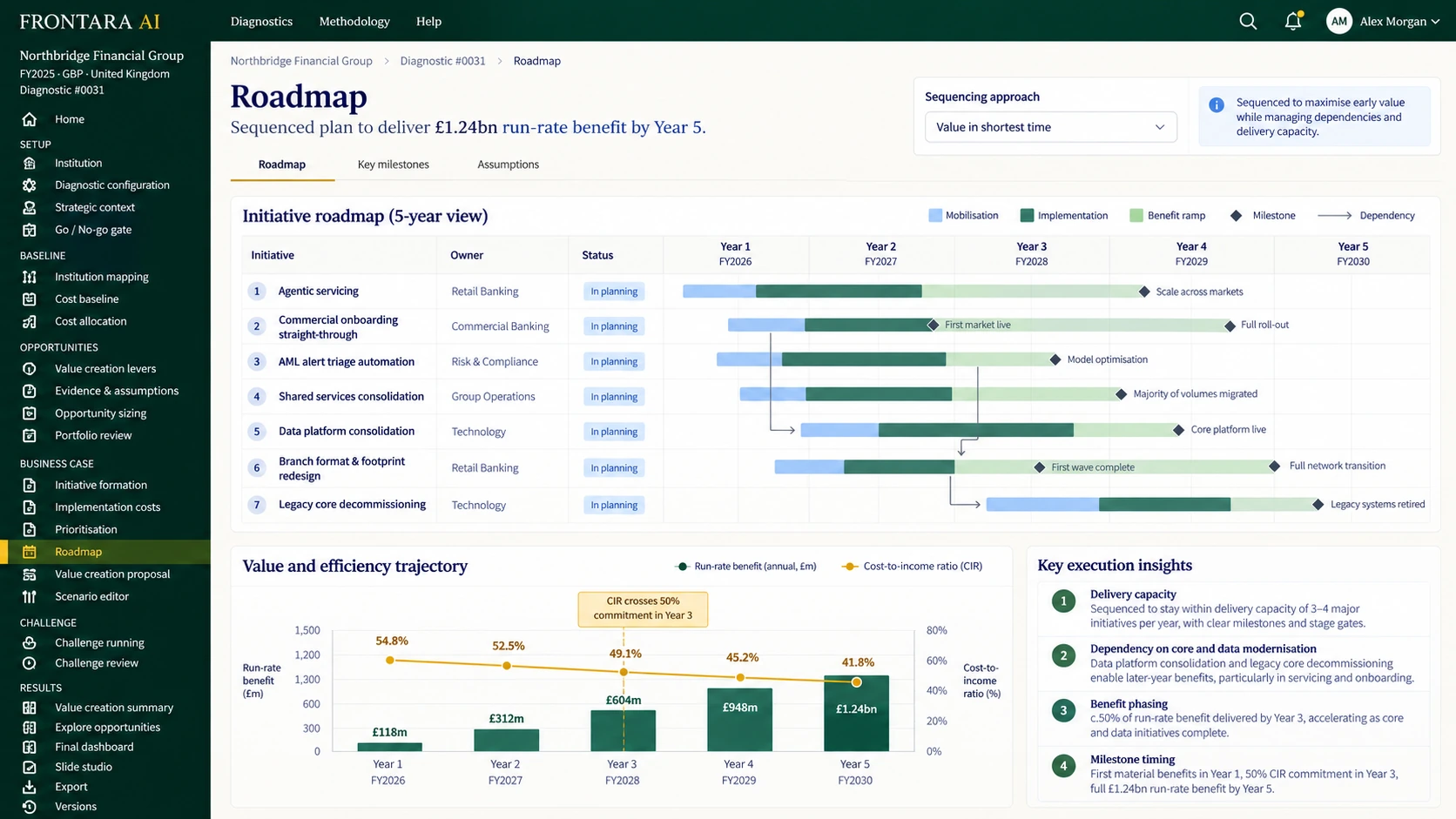Image resolution: width=1456 pixels, height=819 pixels.
Task: Click the Cost allocation icon
Action: click(30, 321)
